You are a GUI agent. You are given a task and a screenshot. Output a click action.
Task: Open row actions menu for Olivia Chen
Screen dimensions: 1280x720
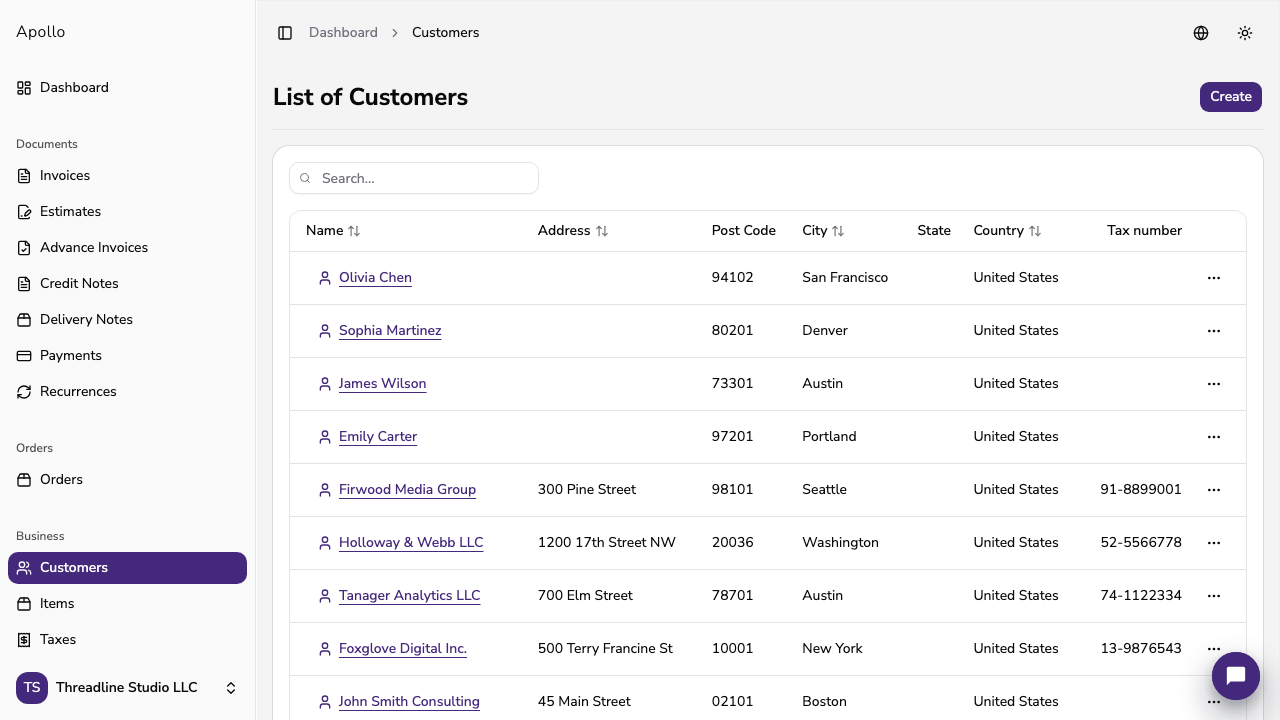point(1214,278)
